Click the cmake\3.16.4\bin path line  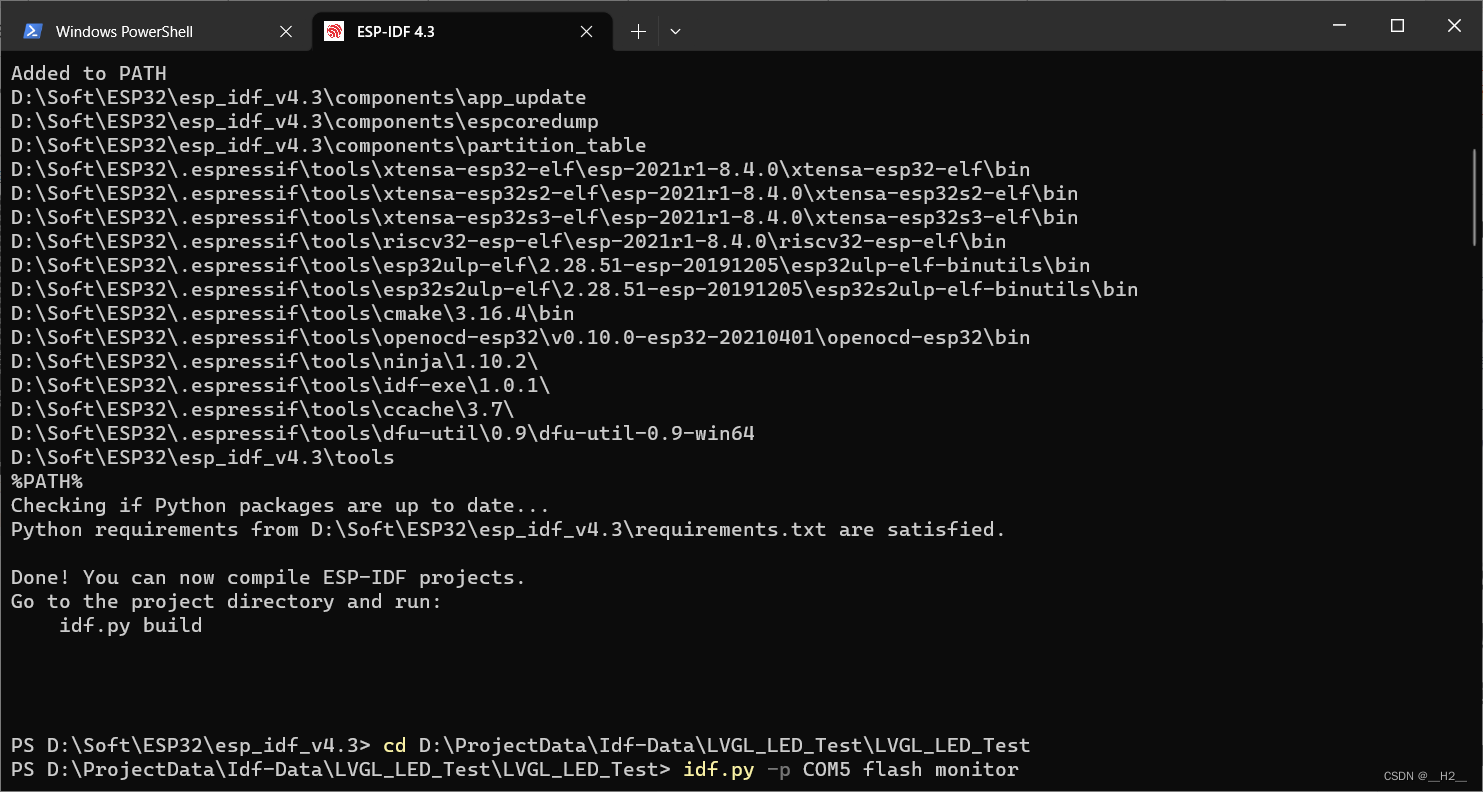point(293,313)
